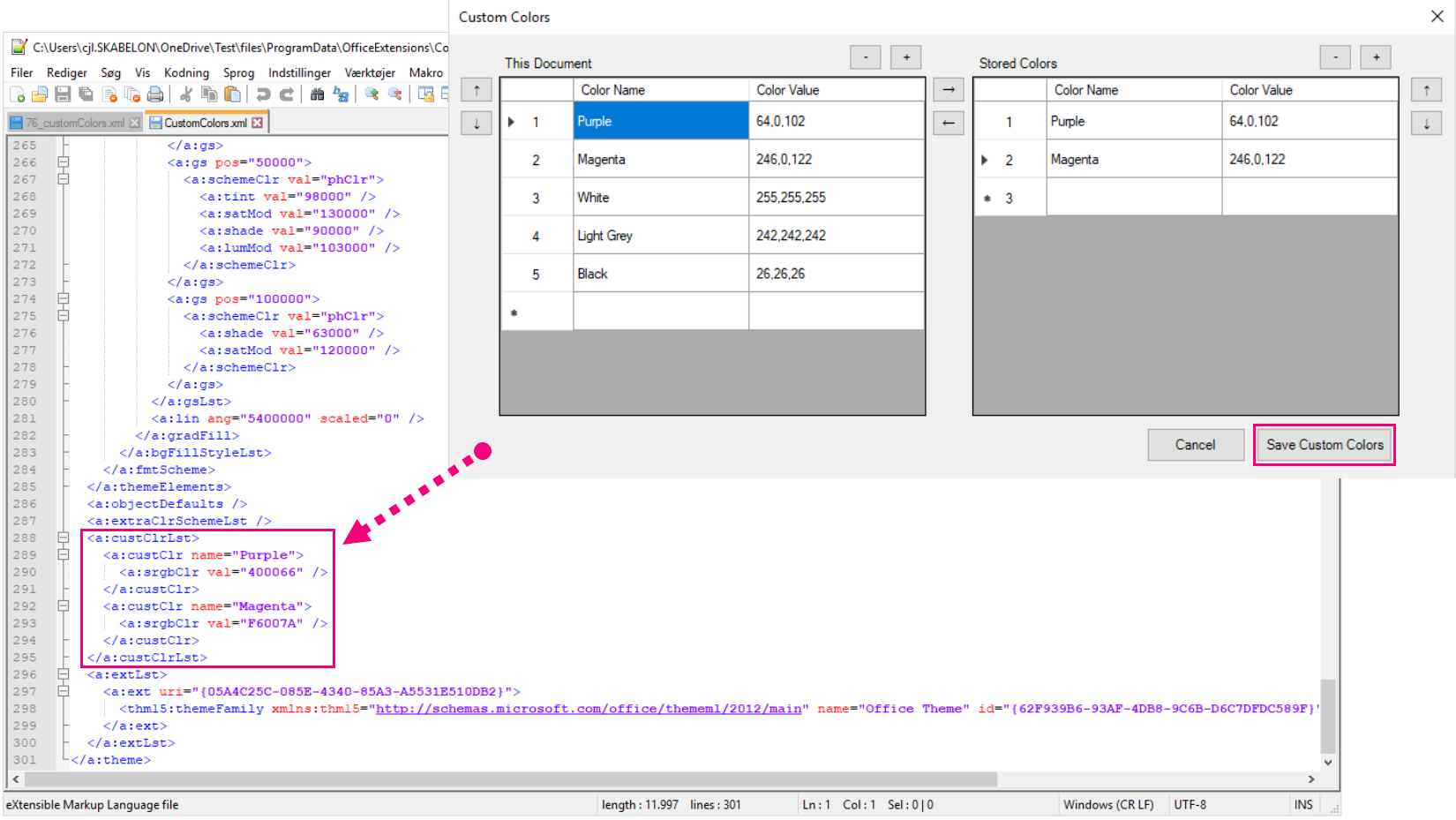Save the current file via toolbar
Image resolution: width=1456 pixels, height=820 pixels.
point(62,94)
